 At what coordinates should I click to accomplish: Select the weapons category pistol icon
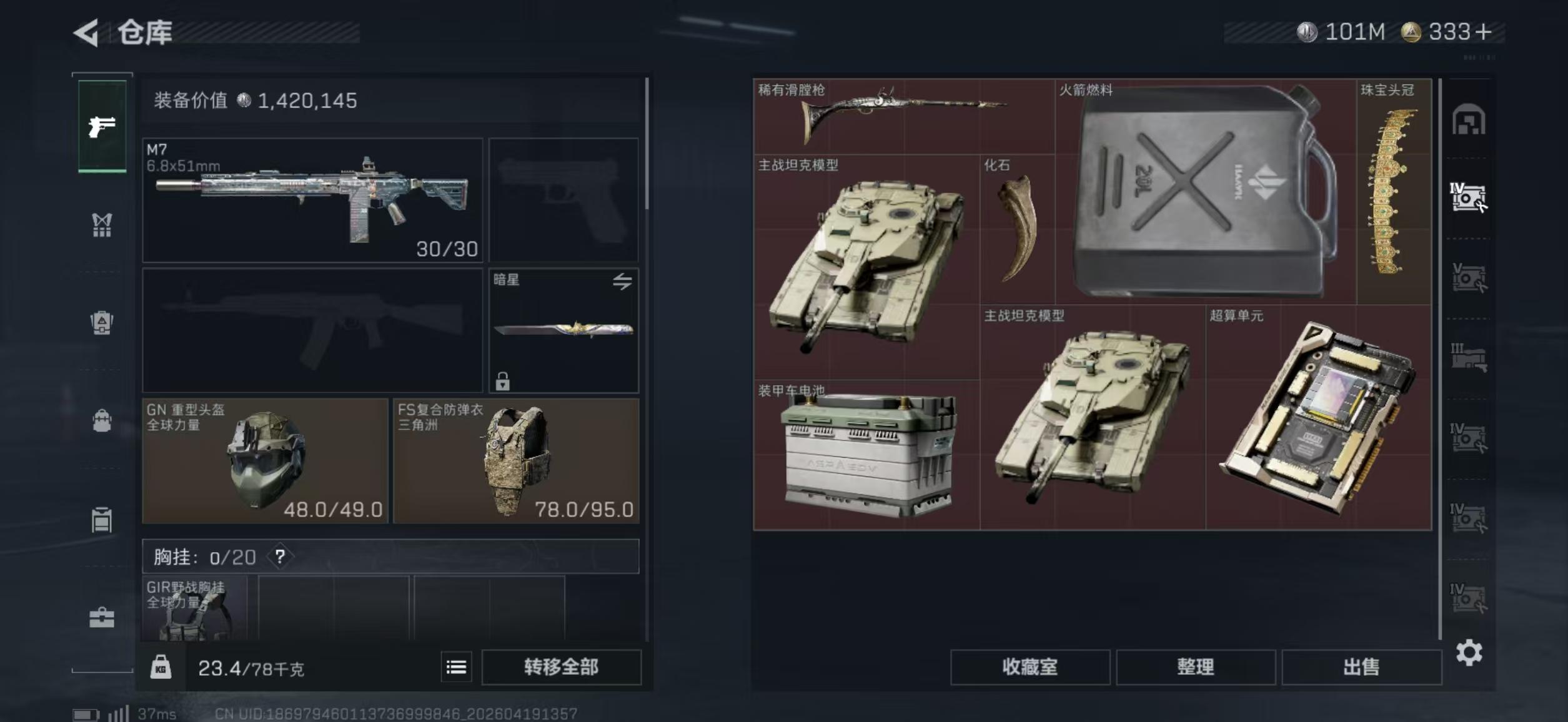point(102,127)
